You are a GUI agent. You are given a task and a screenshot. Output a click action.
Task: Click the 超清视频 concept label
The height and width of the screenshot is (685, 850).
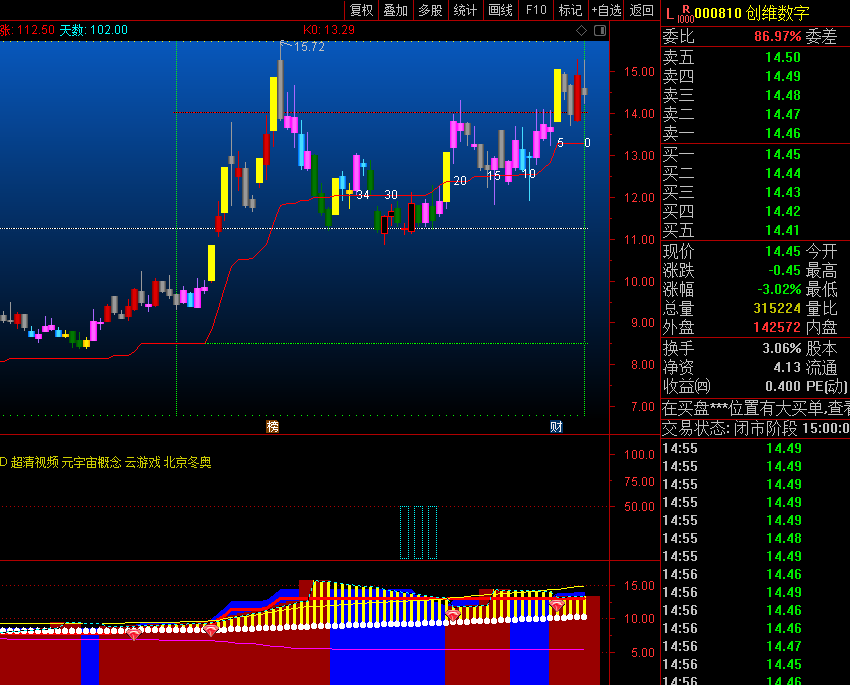(35, 462)
